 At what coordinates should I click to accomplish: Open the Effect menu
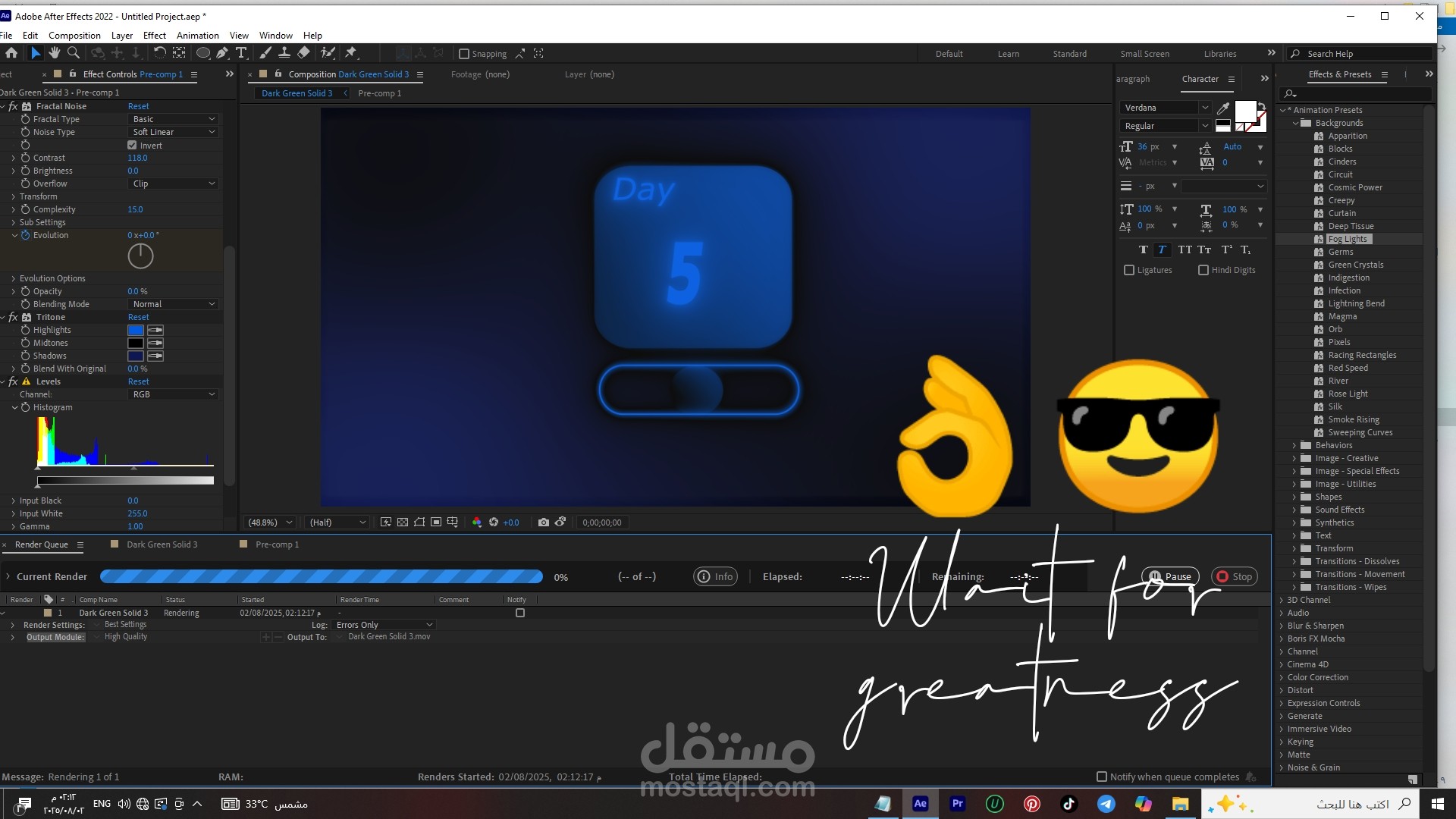pos(155,36)
